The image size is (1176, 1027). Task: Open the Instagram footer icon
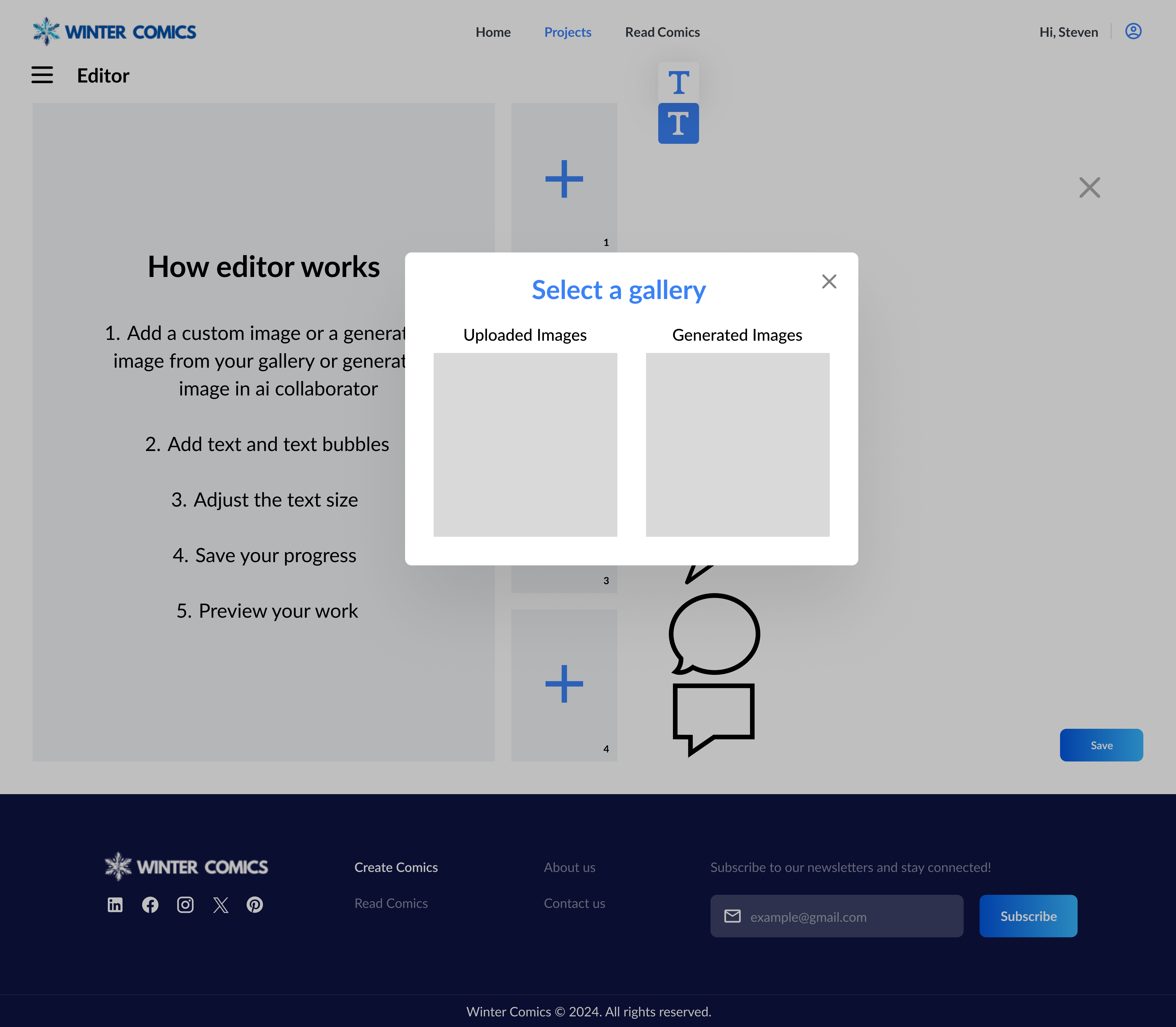185,904
